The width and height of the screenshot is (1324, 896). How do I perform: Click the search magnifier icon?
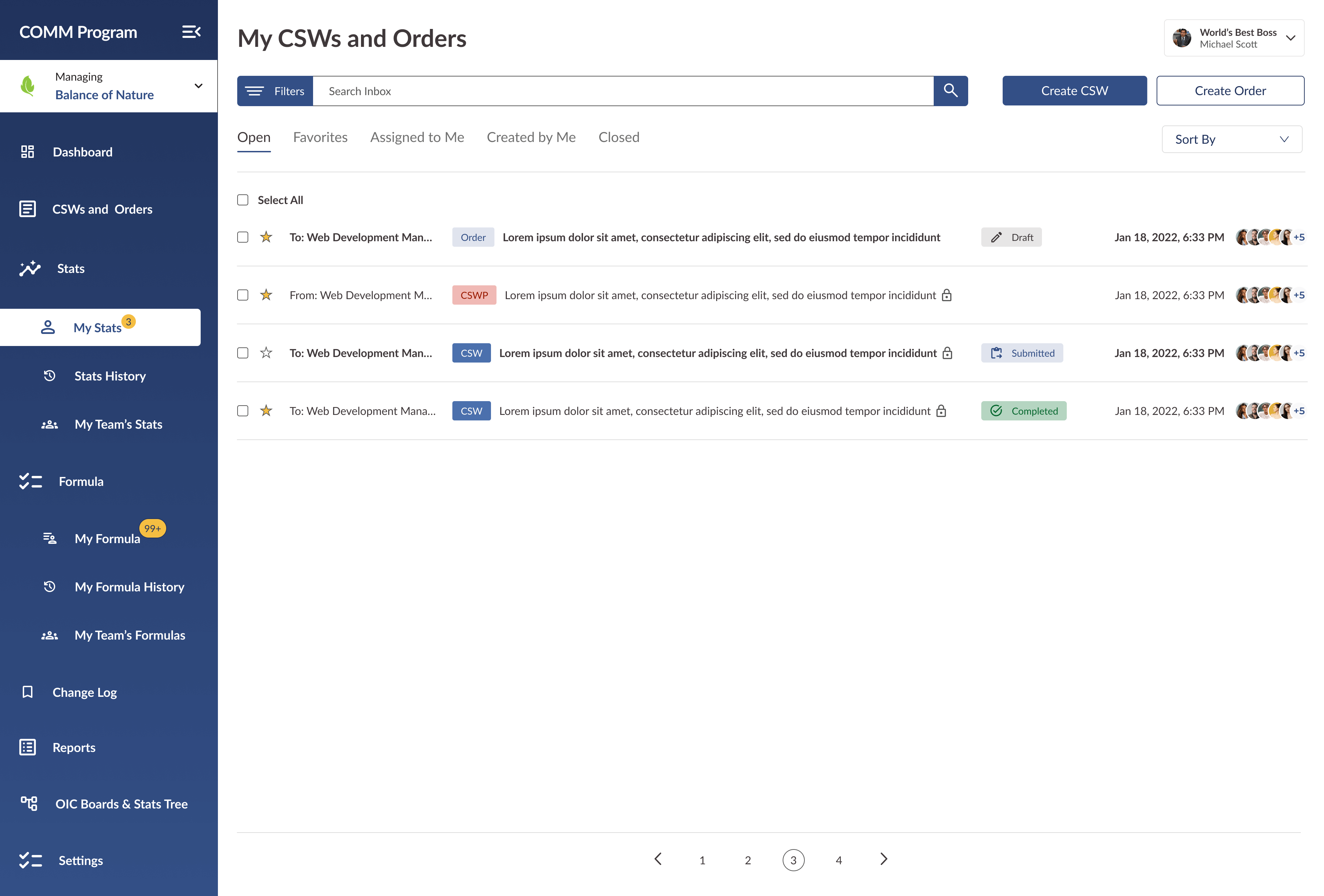tap(950, 91)
